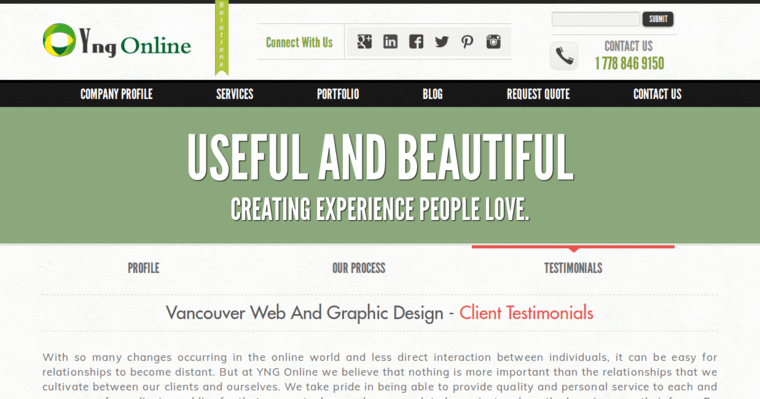Screen dimensions: 760x399
Task: Open the Pinterest social icon
Action: point(467,42)
